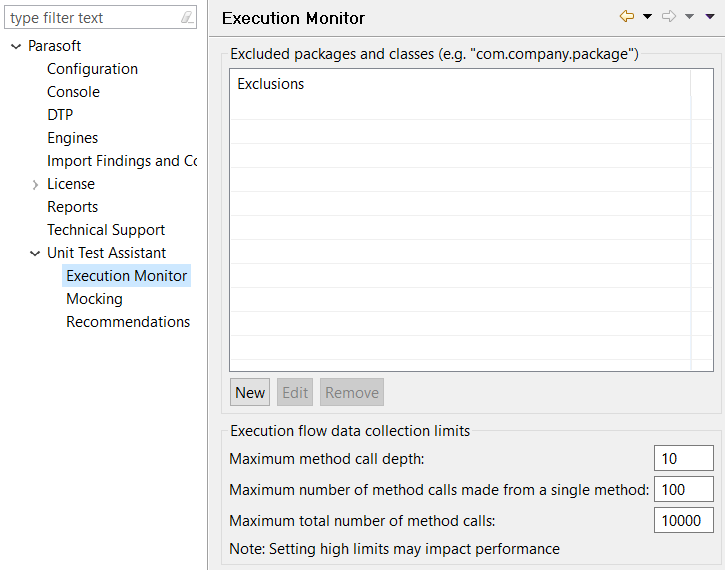This screenshot has height=570, width=725.
Task: Open back history dropdown arrow
Action: (x=647, y=17)
